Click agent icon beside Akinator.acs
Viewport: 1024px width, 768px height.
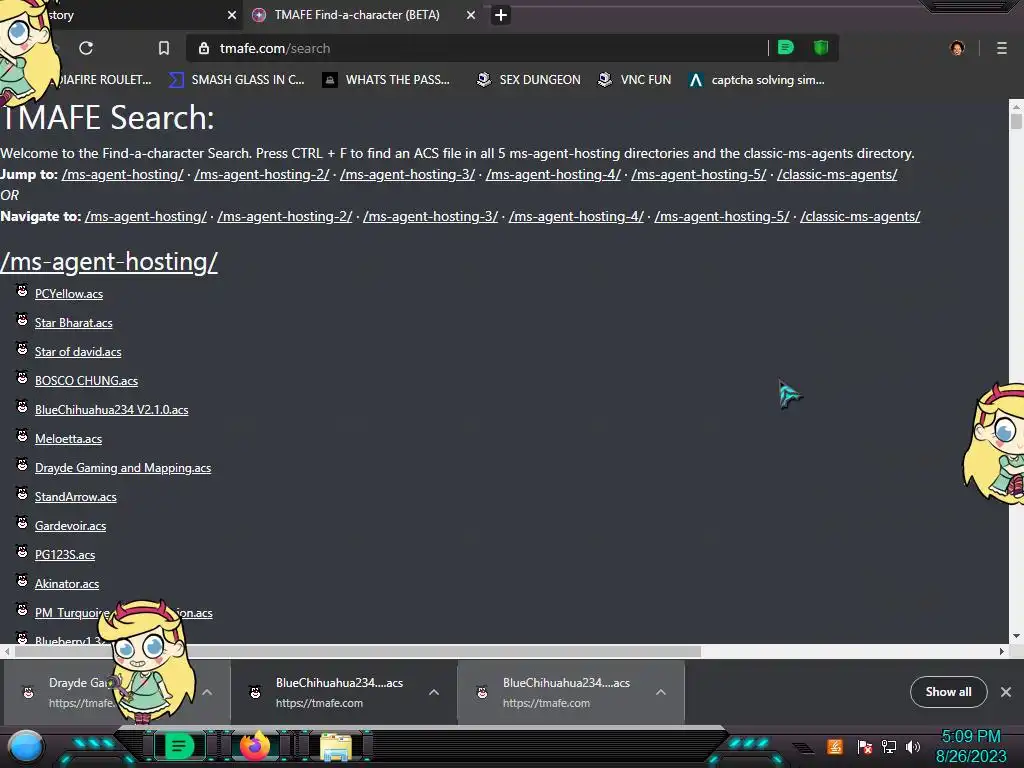22,581
